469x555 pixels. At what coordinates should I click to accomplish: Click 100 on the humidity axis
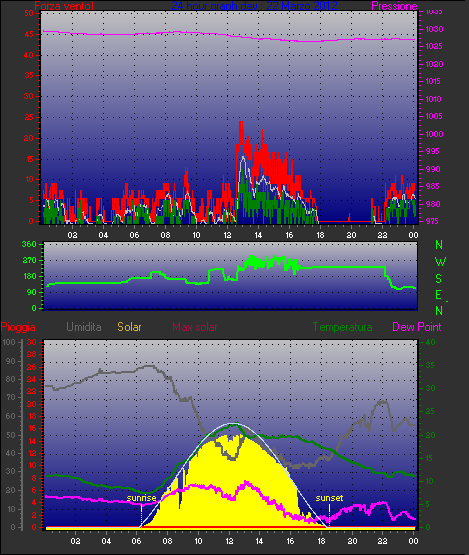[x=8, y=342]
